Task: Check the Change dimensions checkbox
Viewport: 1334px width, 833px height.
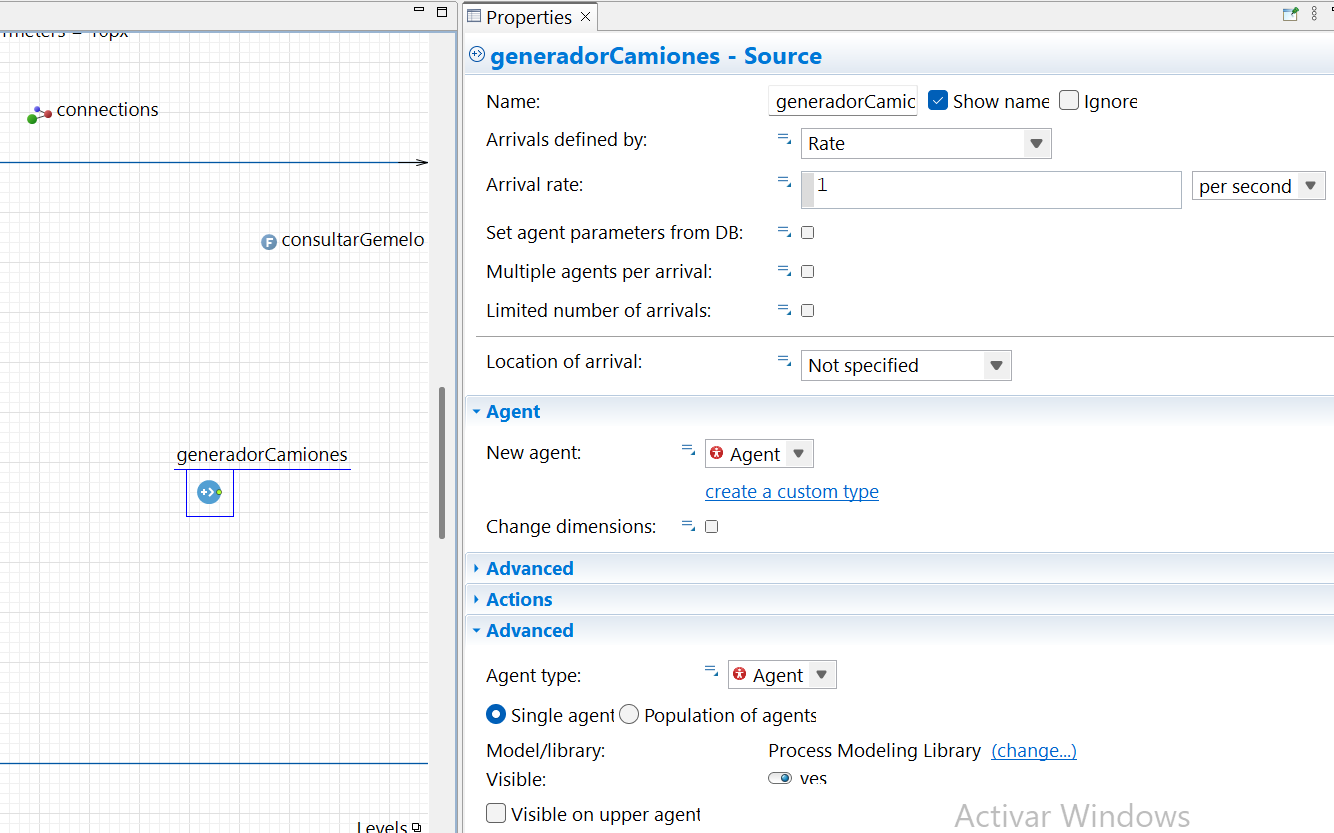Action: pyautogui.click(x=712, y=526)
